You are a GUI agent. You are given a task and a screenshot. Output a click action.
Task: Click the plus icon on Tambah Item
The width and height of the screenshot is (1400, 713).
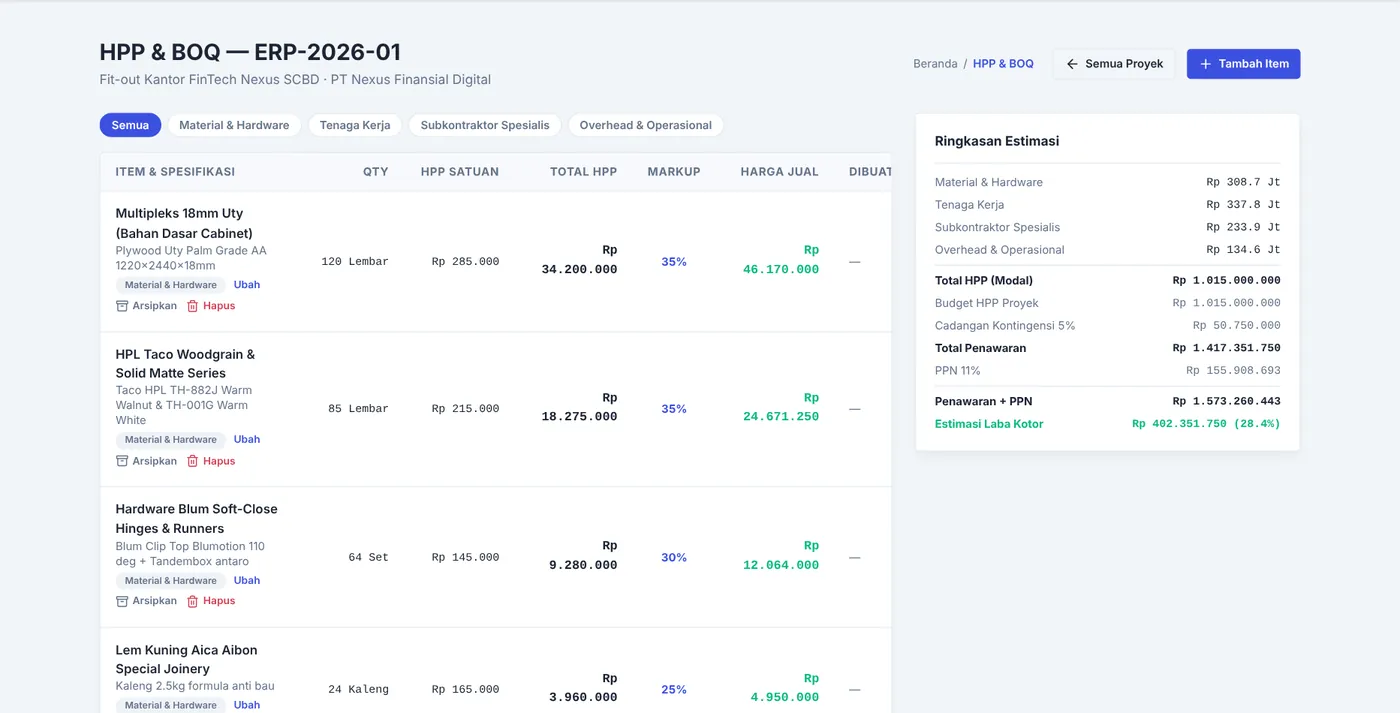1205,64
